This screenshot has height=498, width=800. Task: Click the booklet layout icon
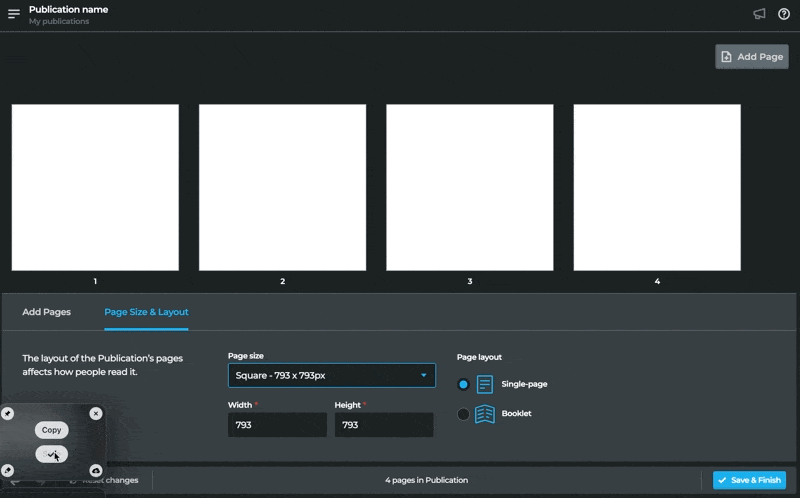tap(485, 414)
